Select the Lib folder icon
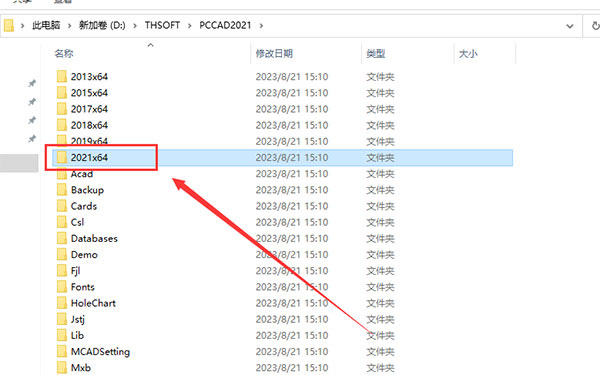This screenshot has height=375, width=600. click(x=62, y=335)
